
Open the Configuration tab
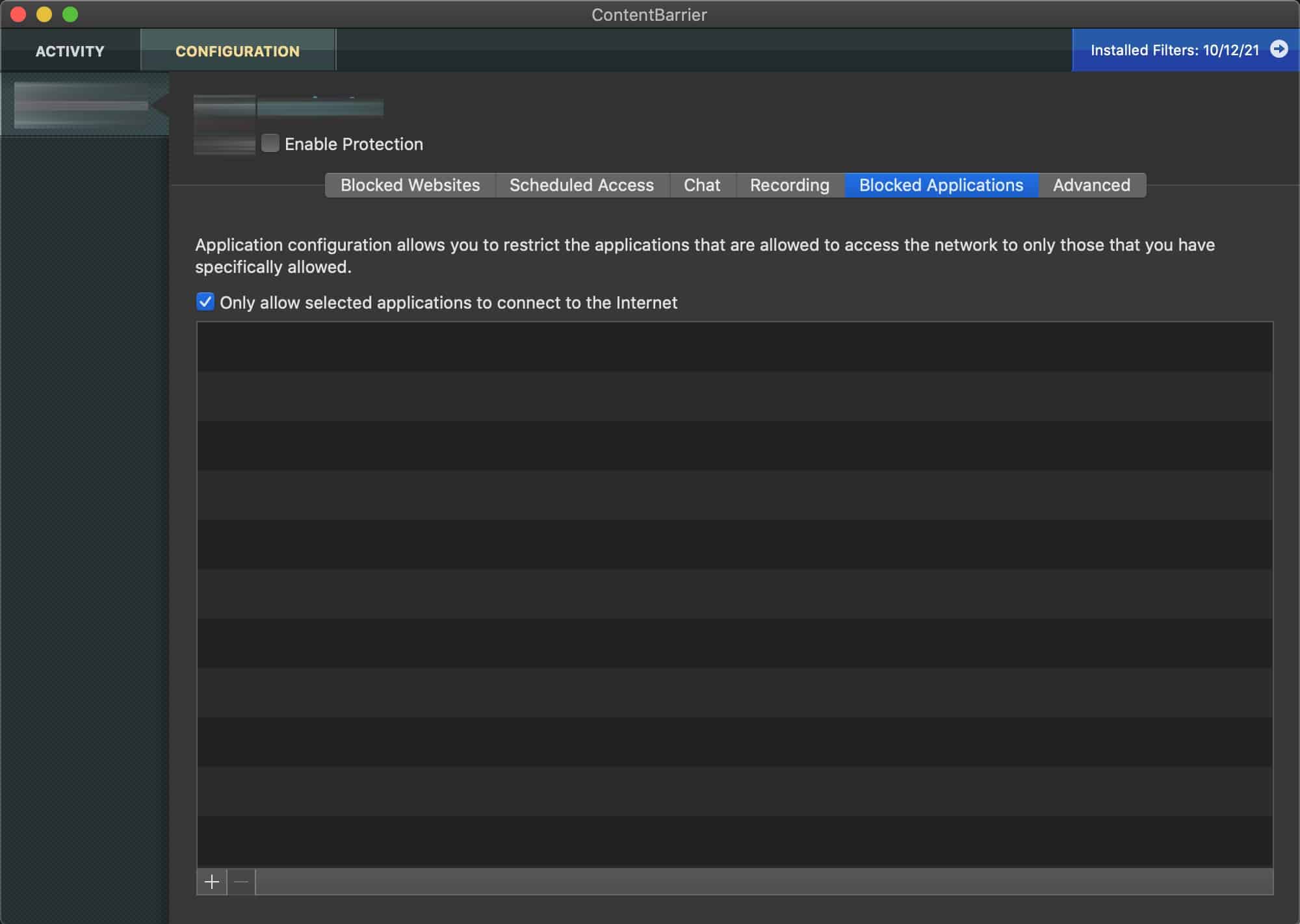pos(238,51)
